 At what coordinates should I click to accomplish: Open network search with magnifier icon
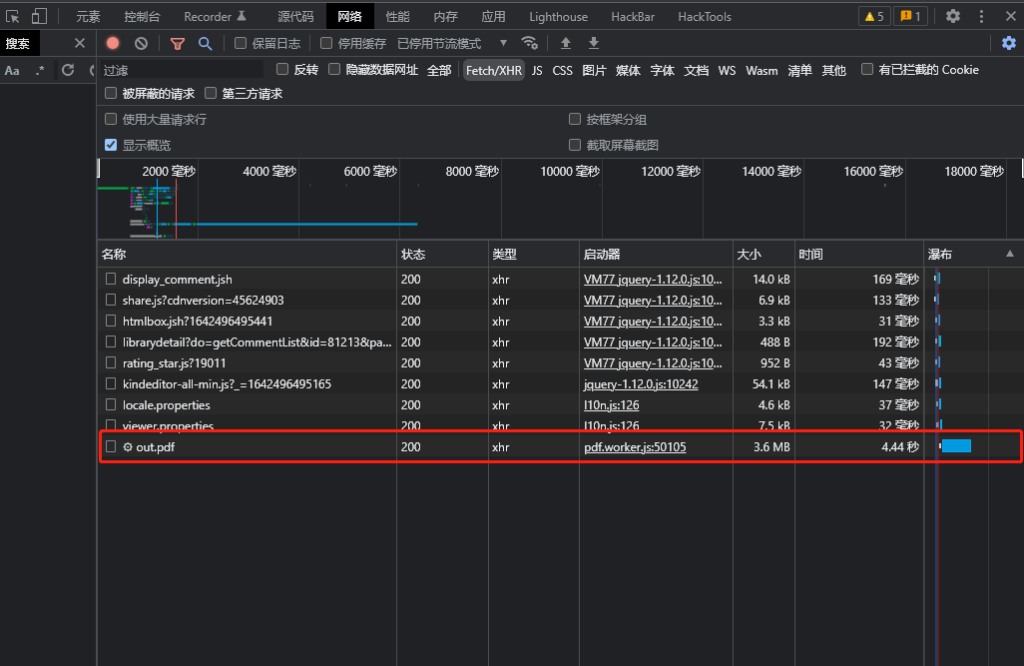205,43
